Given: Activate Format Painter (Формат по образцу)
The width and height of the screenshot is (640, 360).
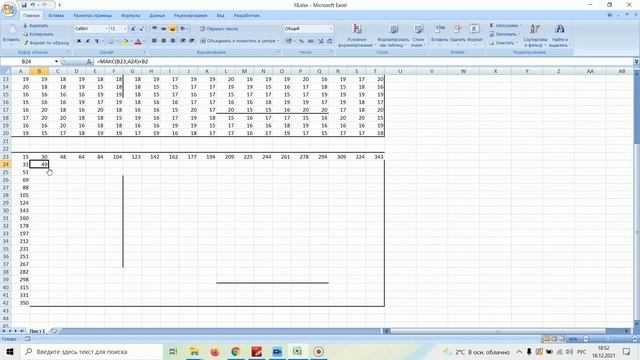Looking at the screenshot, I should point(46,42).
